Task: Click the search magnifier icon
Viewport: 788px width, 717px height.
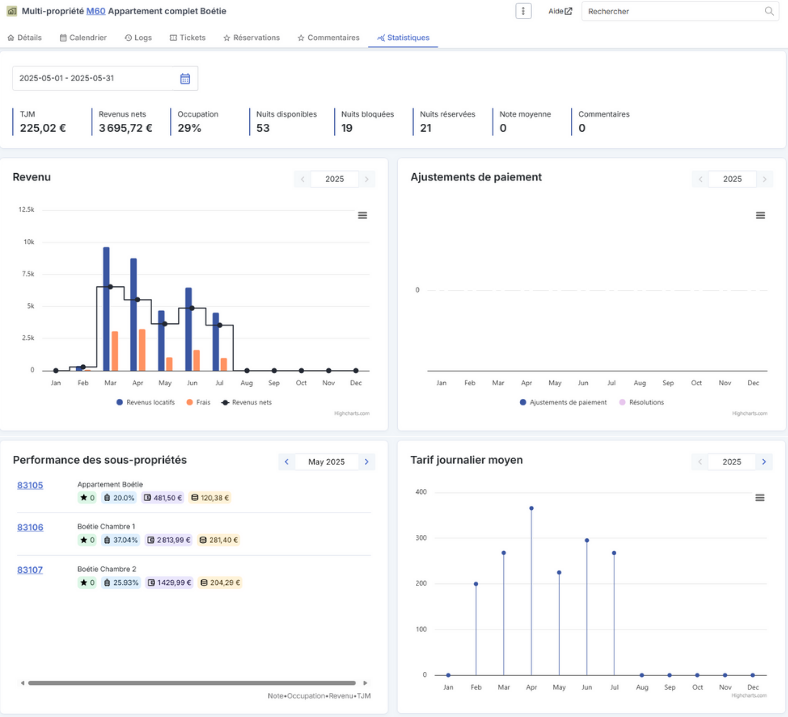Action: click(x=769, y=11)
